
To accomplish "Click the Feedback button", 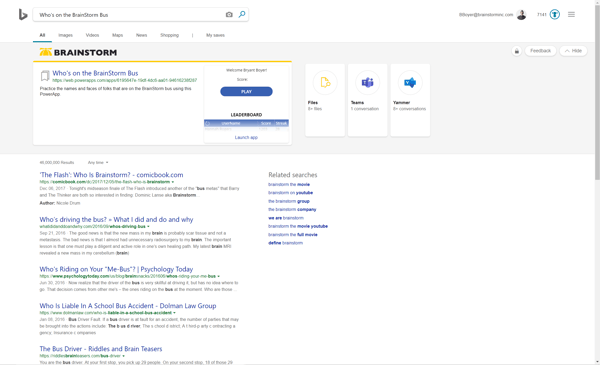I will [x=540, y=51].
